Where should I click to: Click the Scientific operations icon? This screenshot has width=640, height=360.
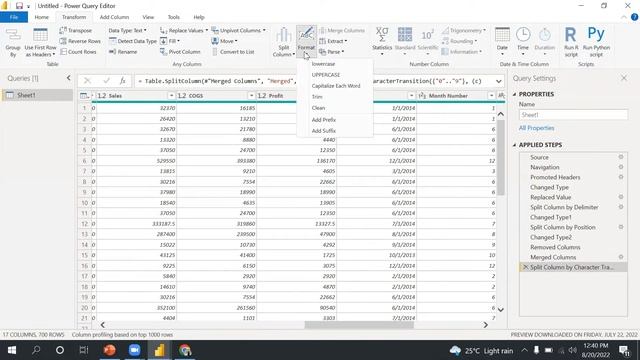pyautogui.click(x=428, y=42)
